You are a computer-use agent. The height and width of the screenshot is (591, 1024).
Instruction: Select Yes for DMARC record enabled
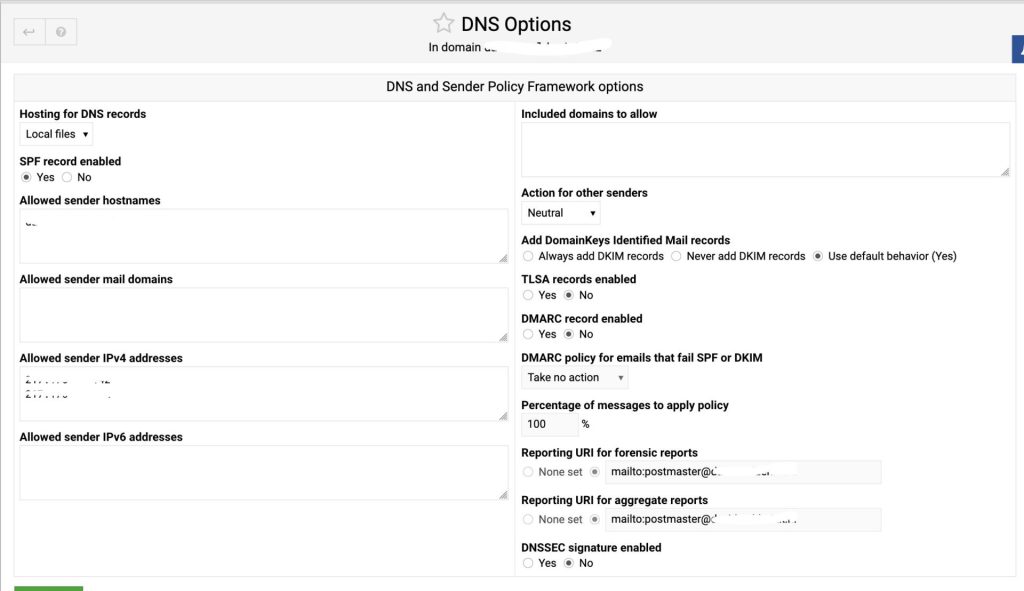point(528,334)
